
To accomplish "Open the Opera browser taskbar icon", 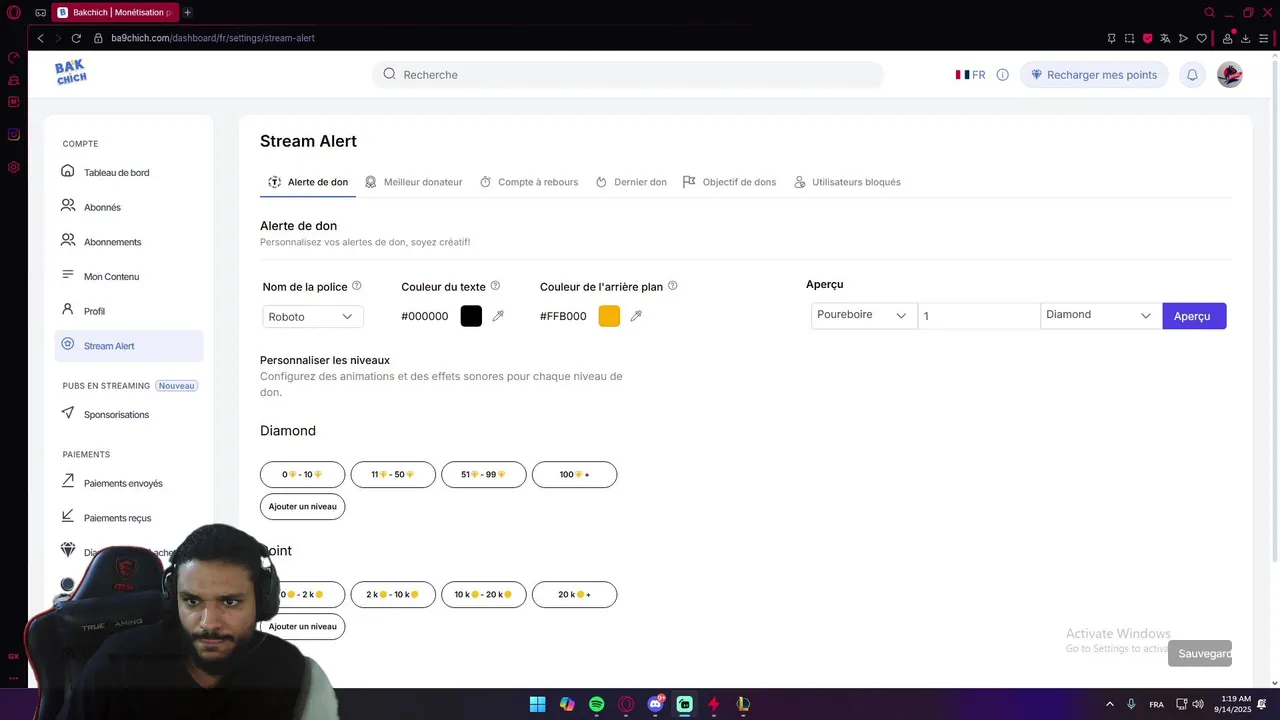I will 626,704.
